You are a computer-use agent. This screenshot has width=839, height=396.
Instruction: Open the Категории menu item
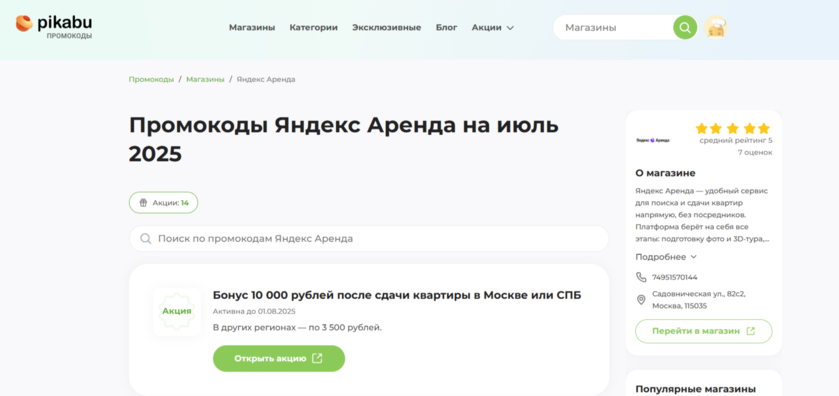click(x=314, y=27)
